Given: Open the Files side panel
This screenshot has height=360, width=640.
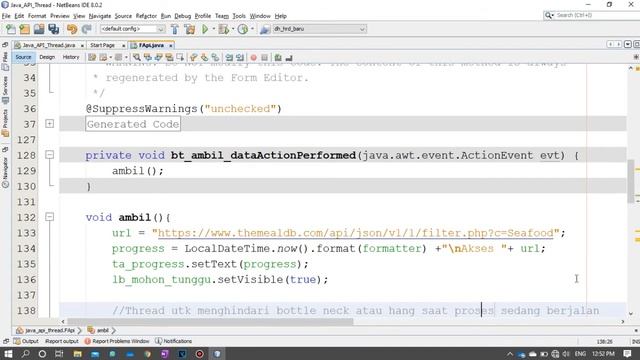Looking at the screenshot, I should [5, 60].
